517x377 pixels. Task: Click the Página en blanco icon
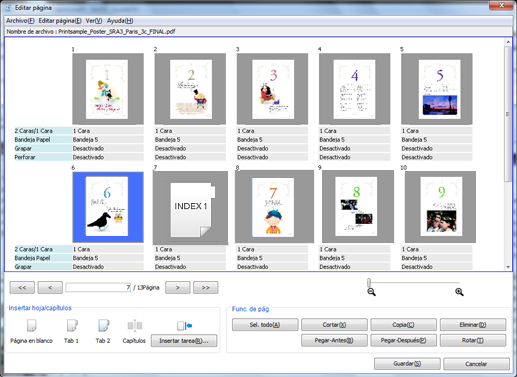click(31, 326)
